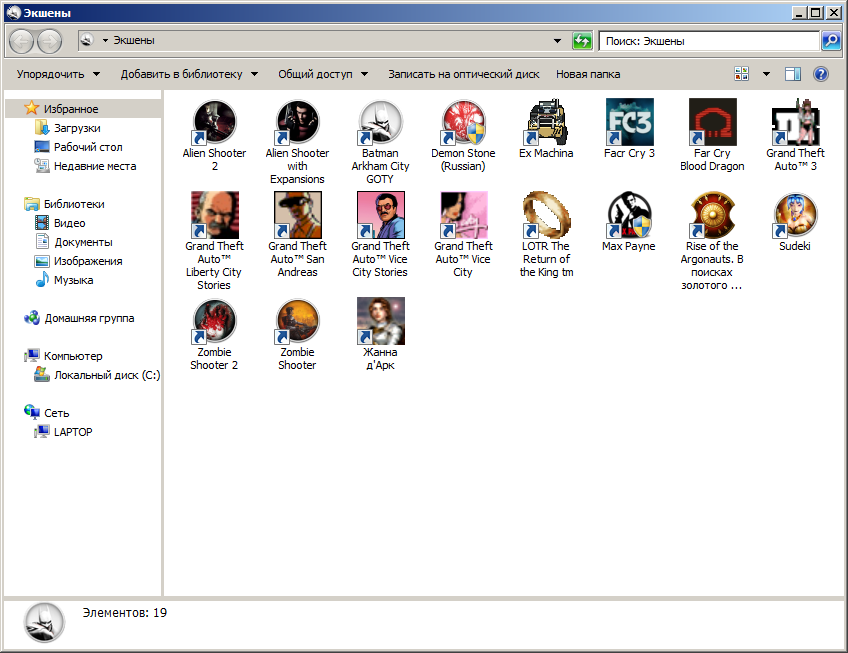Select Домашняя группа in the sidebar
This screenshot has height=653, width=848.
click(89, 318)
